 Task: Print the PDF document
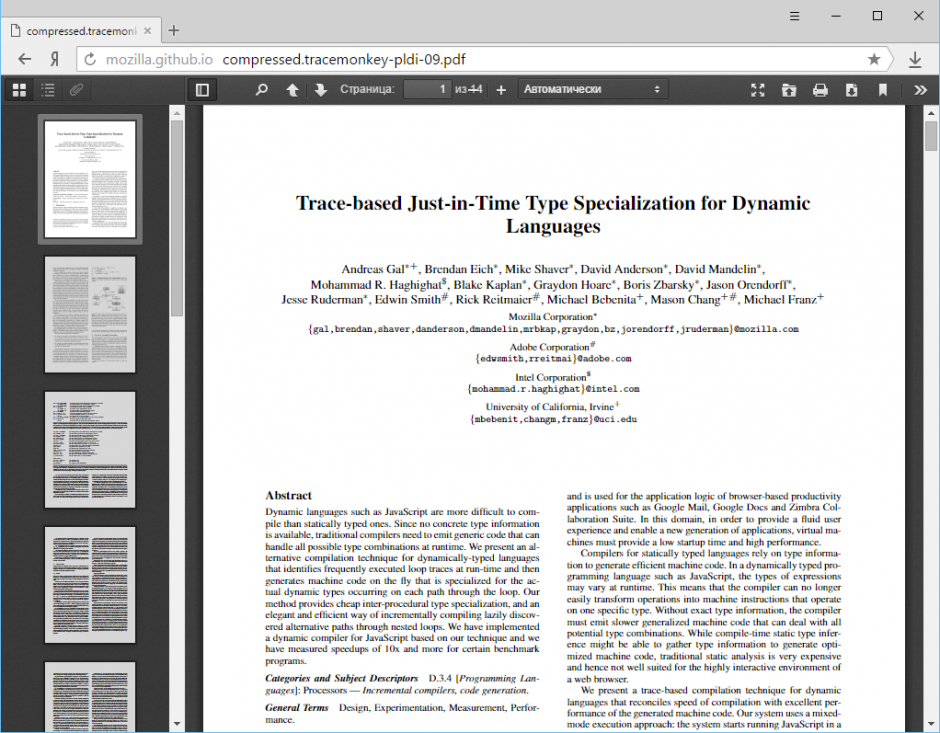[x=820, y=90]
